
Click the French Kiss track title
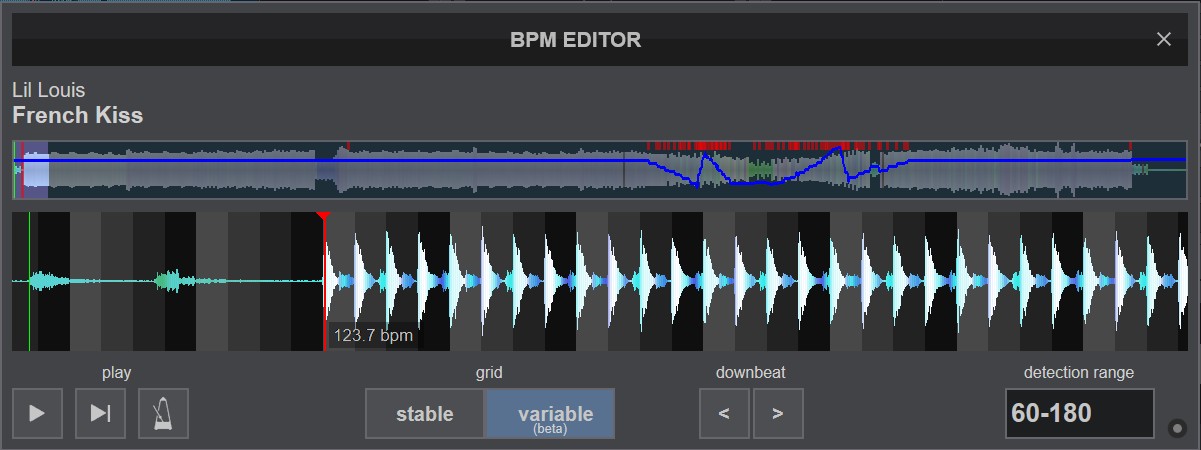78,115
